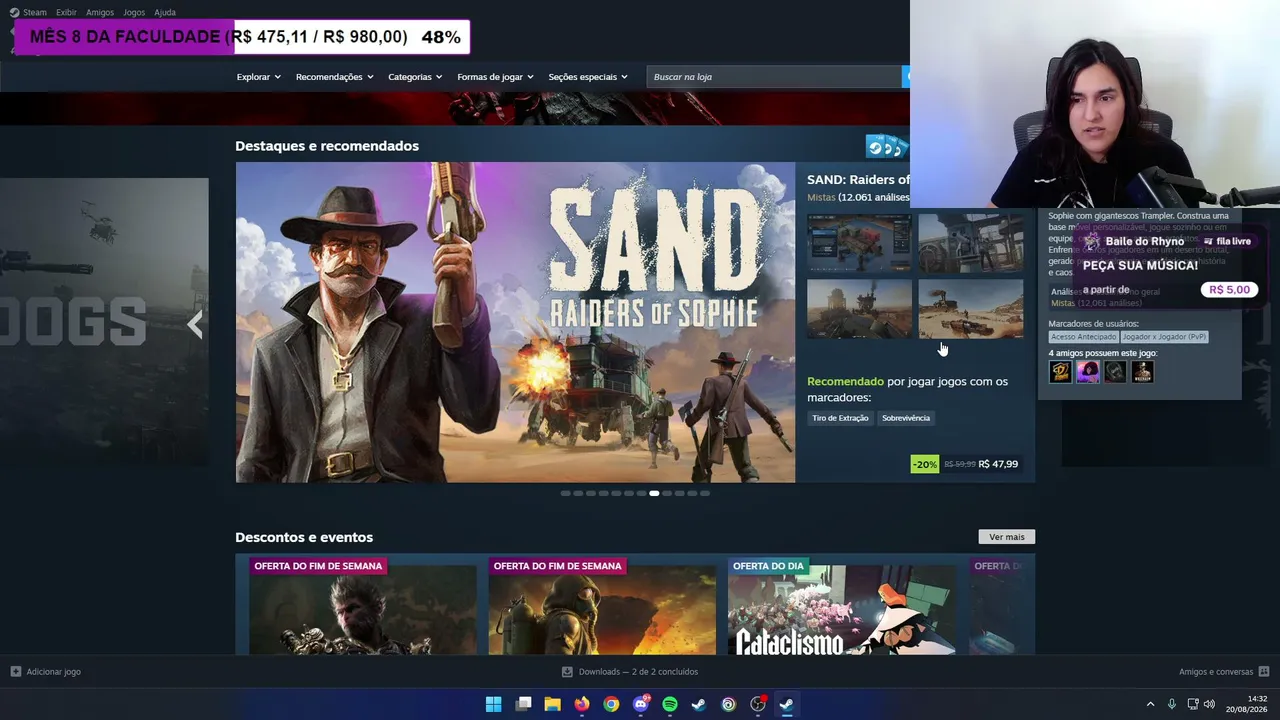Click the active Steam taskbar icon
This screenshot has width=1280, height=720.
coord(787,704)
